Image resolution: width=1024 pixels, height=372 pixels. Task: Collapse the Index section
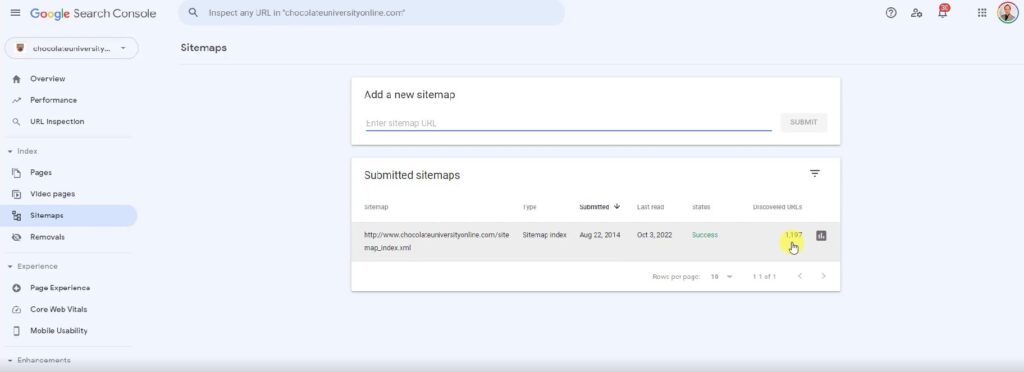[22, 151]
